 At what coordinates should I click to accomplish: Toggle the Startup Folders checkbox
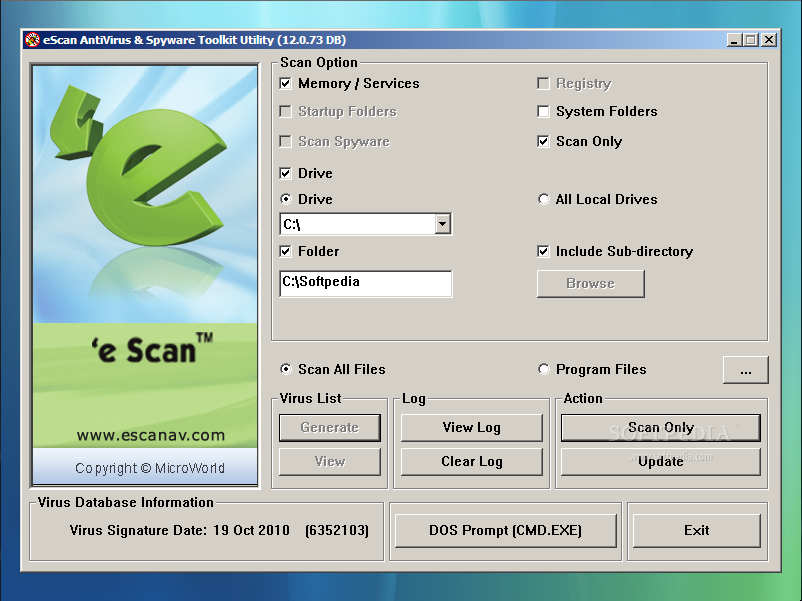[x=285, y=112]
